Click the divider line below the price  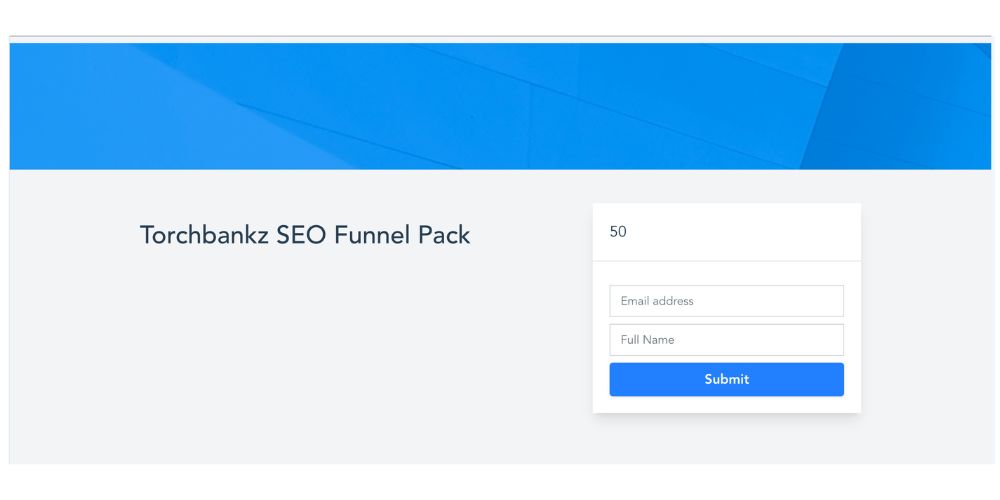pos(726,261)
